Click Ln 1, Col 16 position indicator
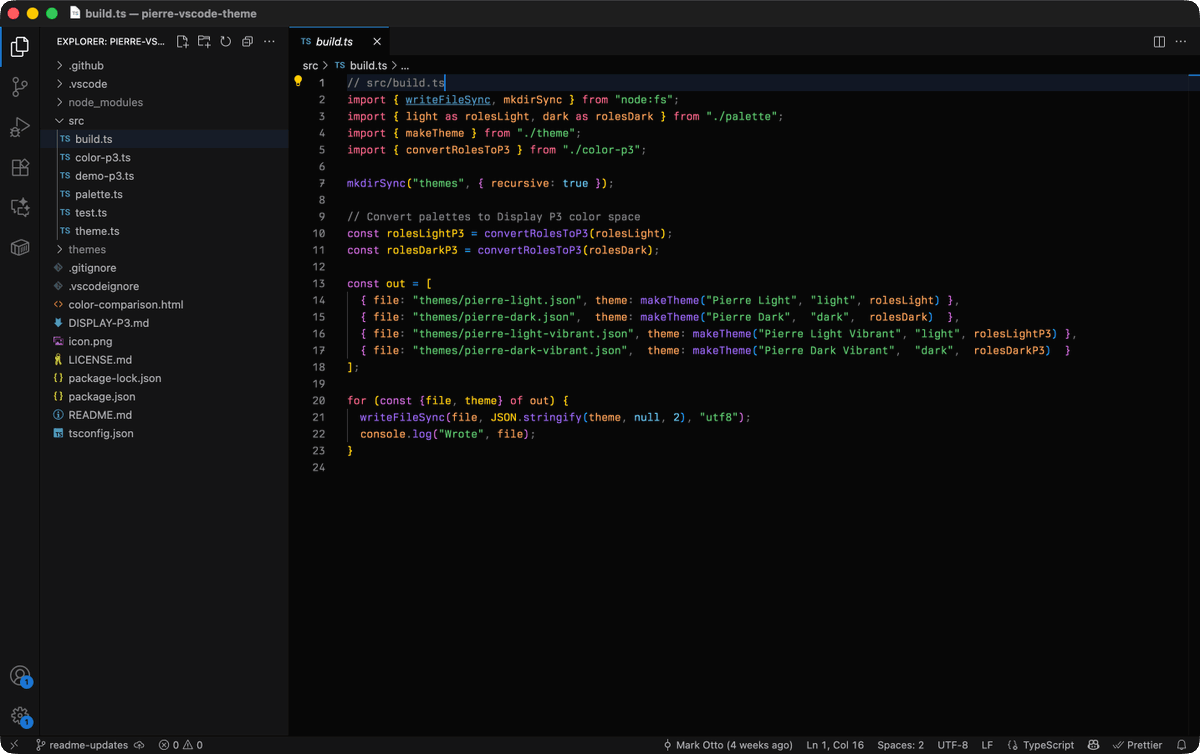The height and width of the screenshot is (754, 1200). coord(835,745)
